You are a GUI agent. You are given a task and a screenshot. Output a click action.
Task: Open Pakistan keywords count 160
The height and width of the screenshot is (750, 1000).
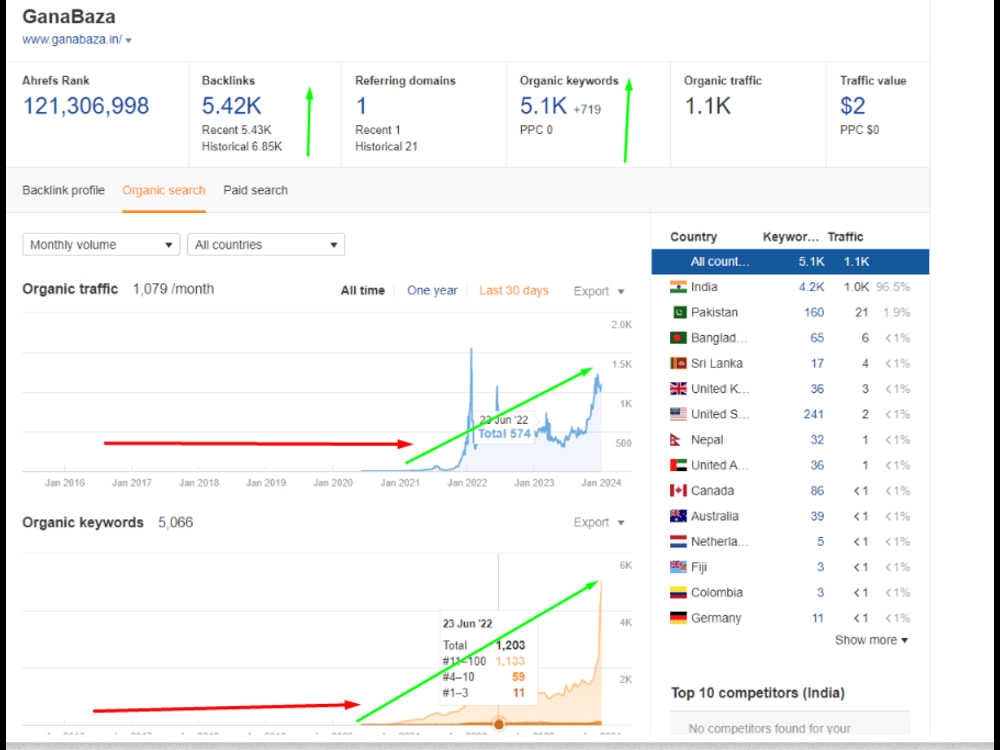814,312
